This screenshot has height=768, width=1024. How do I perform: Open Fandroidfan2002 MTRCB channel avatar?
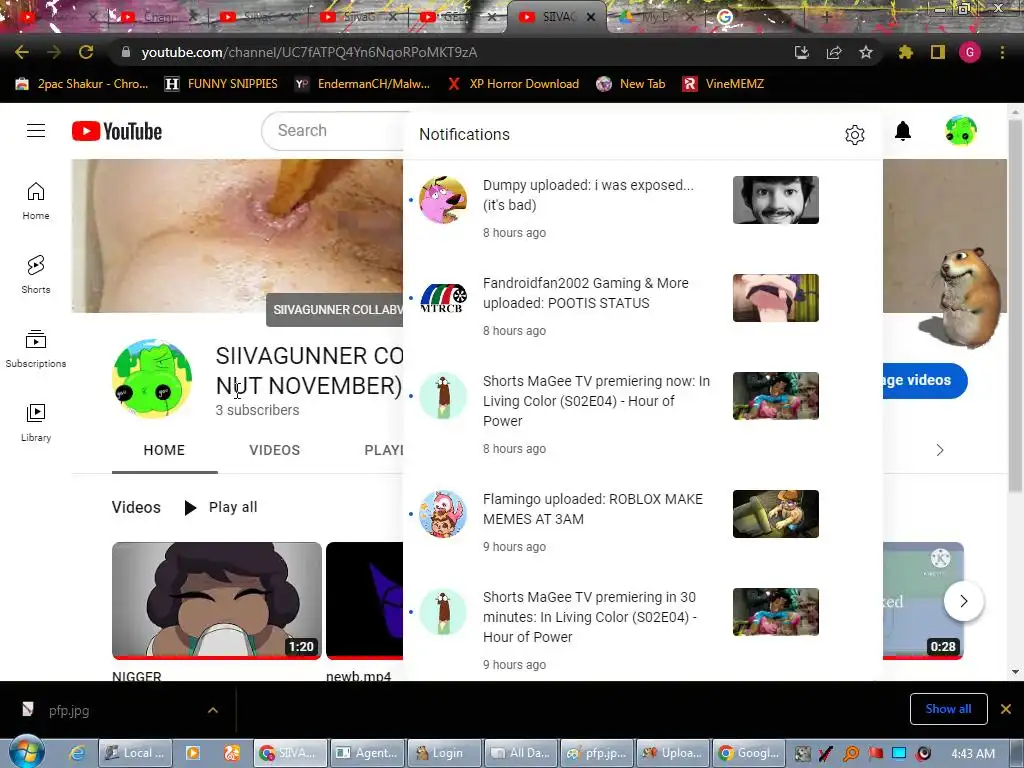pos(443,298)
